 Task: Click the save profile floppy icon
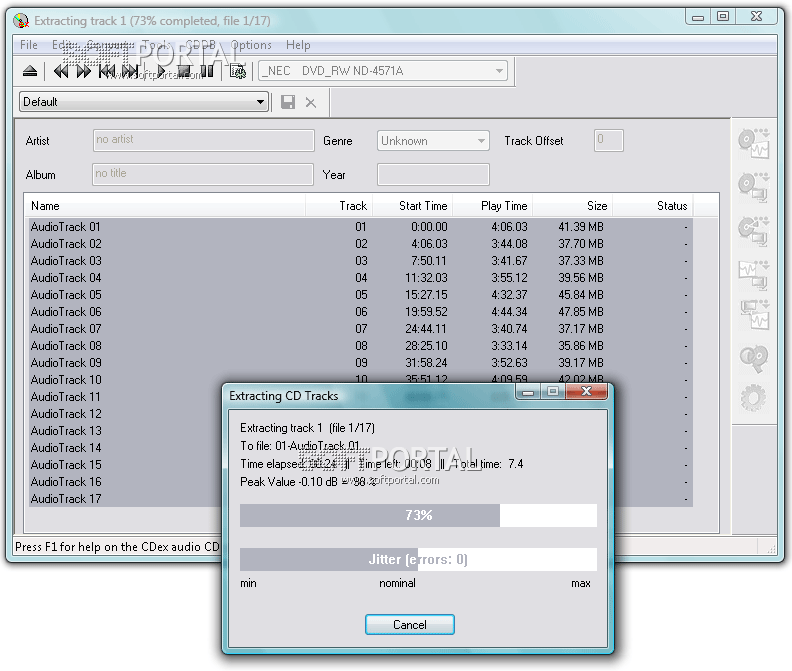[x=288, y=102]
